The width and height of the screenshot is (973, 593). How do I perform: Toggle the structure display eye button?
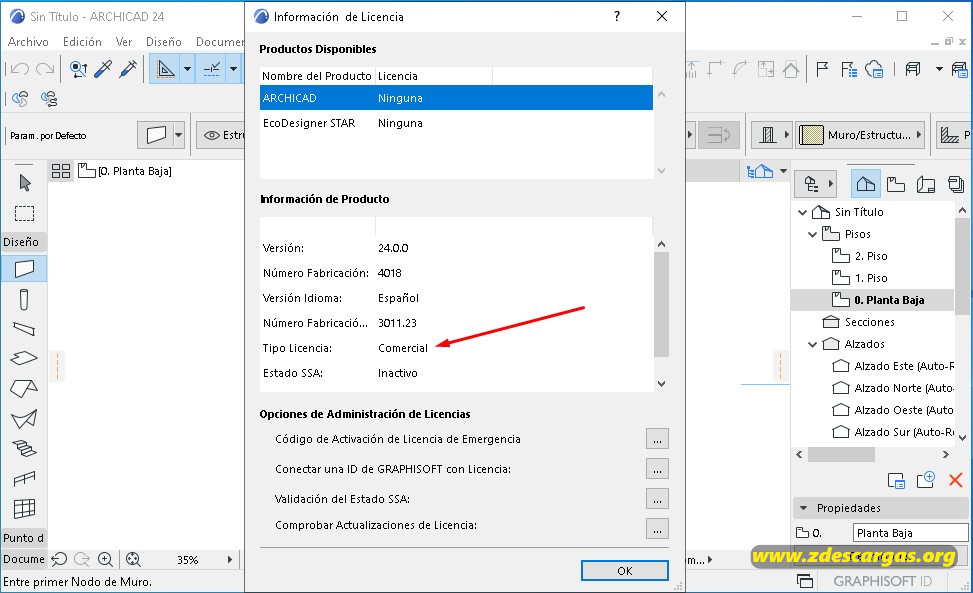(222, 135)
